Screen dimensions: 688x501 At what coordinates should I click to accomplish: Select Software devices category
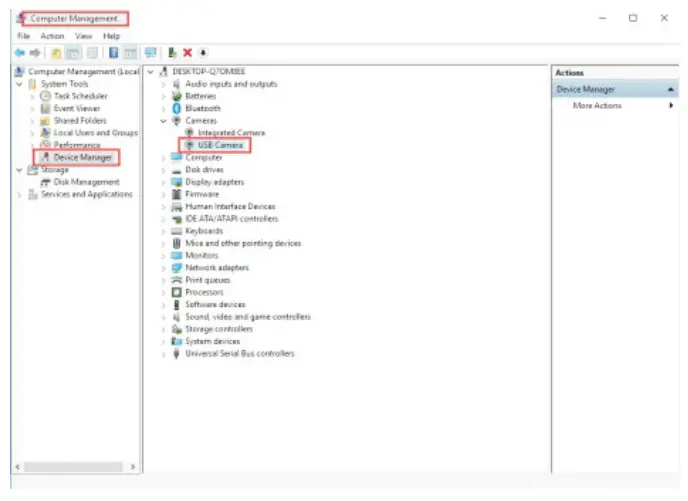(215, 304)
